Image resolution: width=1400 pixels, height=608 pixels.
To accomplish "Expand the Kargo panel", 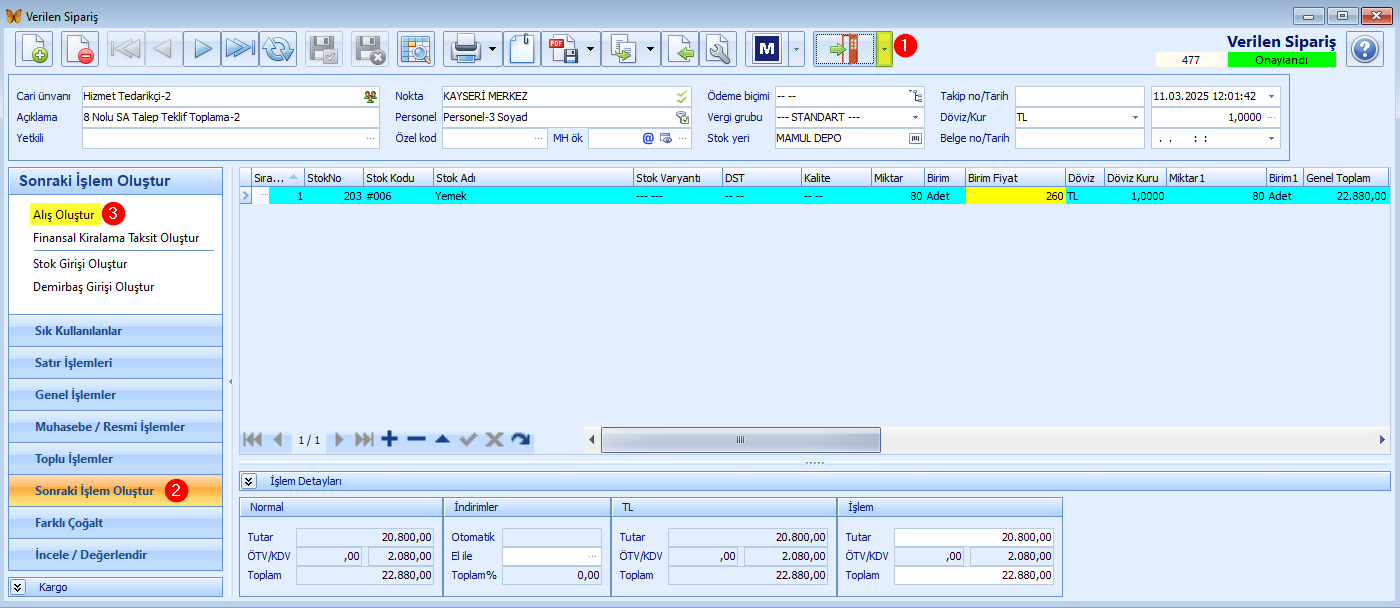I will 18,587.
